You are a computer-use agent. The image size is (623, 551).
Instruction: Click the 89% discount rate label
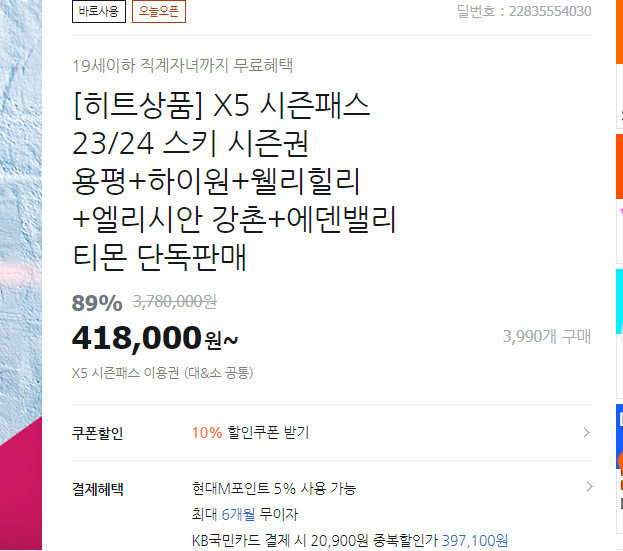pyautogui.click(x=97, y=303)
